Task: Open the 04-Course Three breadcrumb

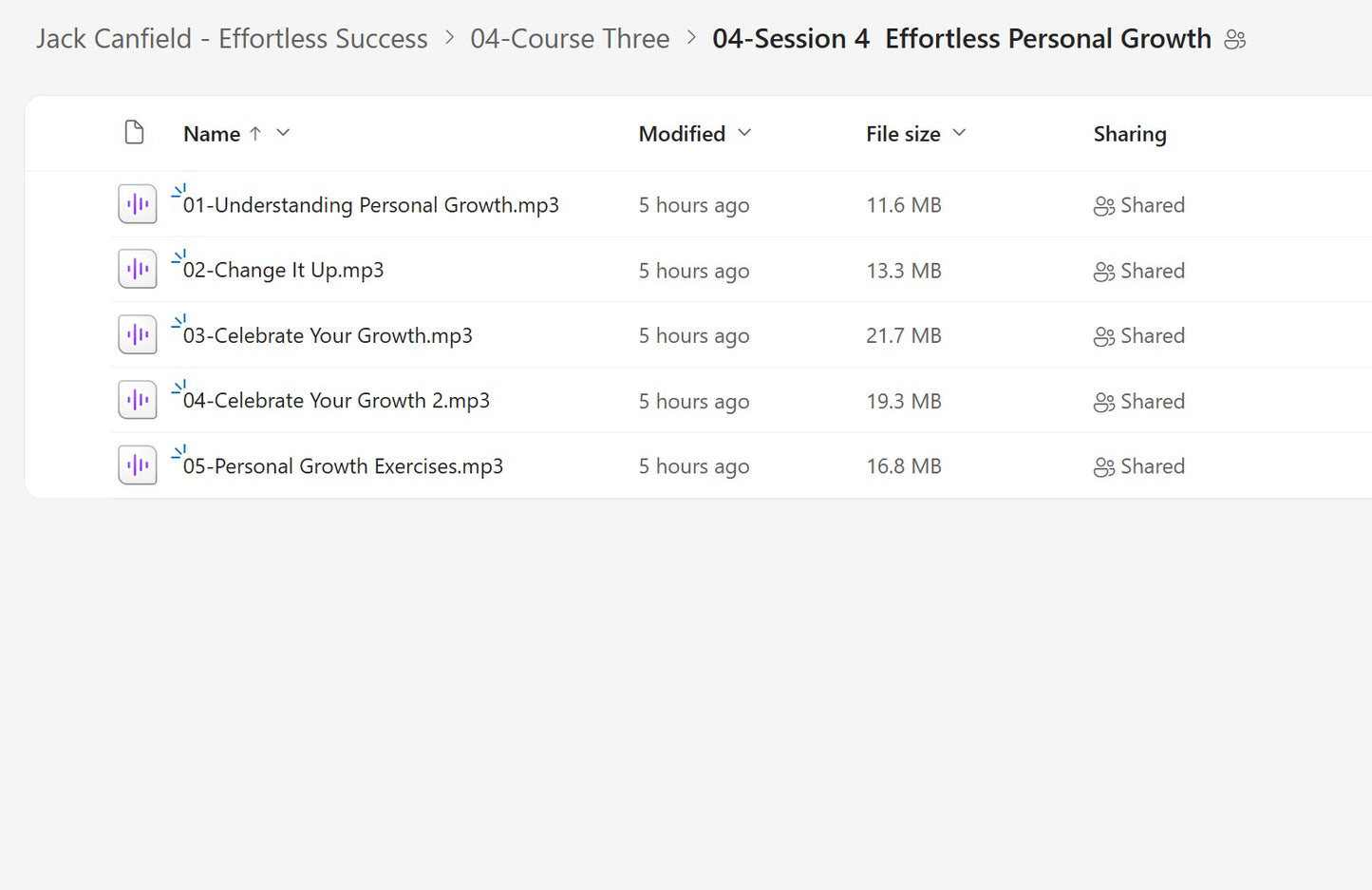Action: 570,39
